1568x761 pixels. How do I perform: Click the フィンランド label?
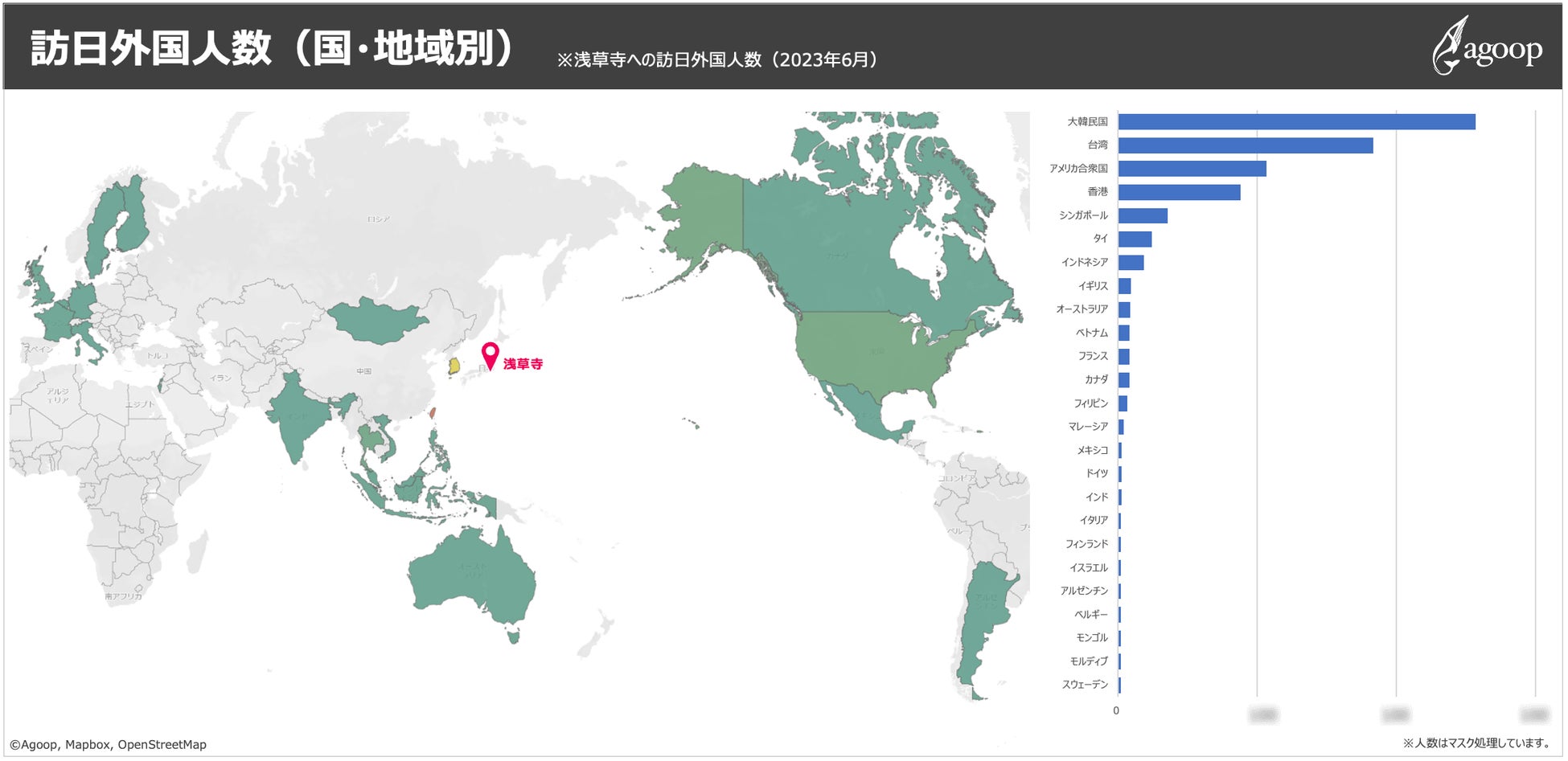1086,544
